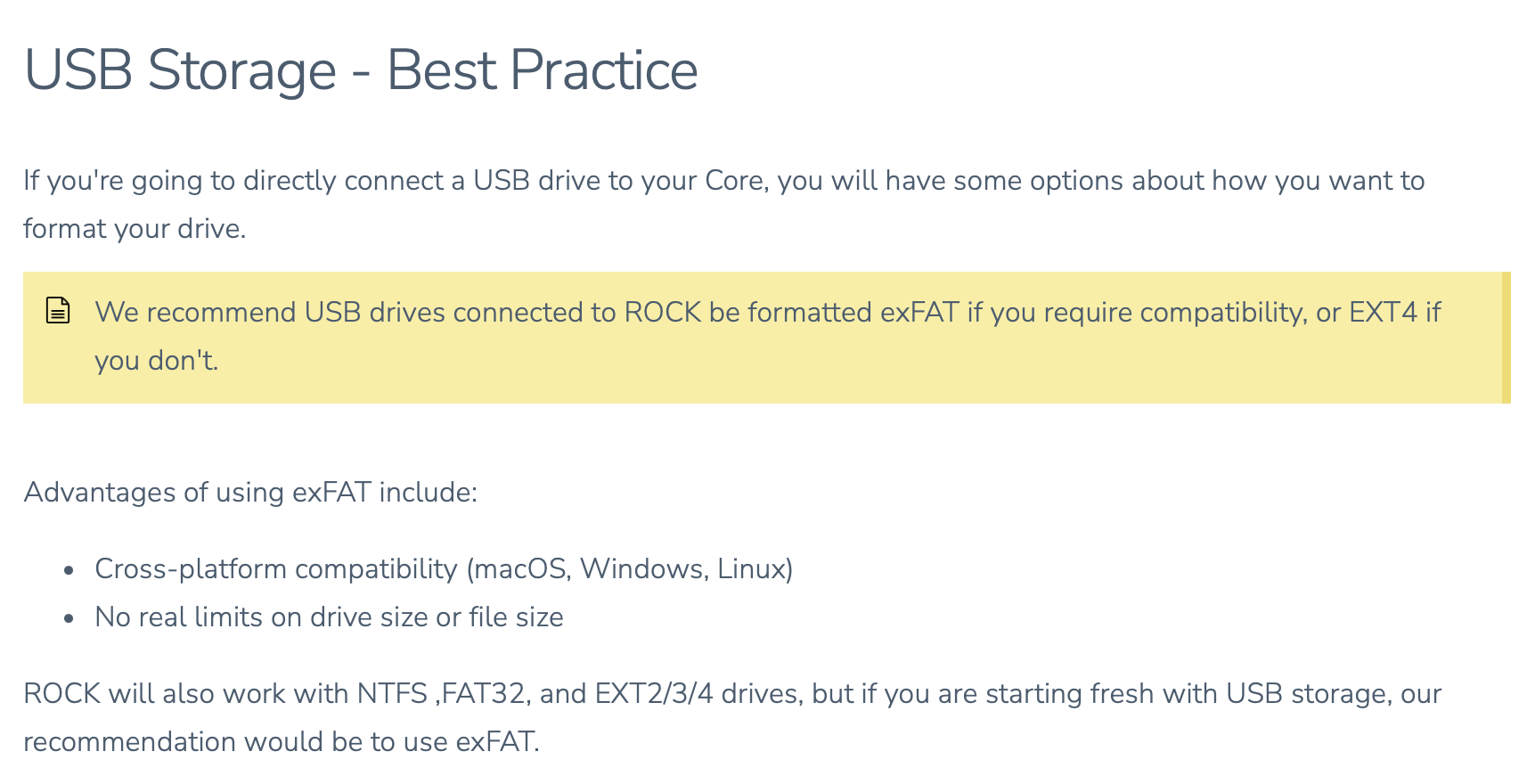Click "exFAT" in the yellow recommendation note
The width and height of the screenshot is (1527, 784).
(x=919, y=313)
